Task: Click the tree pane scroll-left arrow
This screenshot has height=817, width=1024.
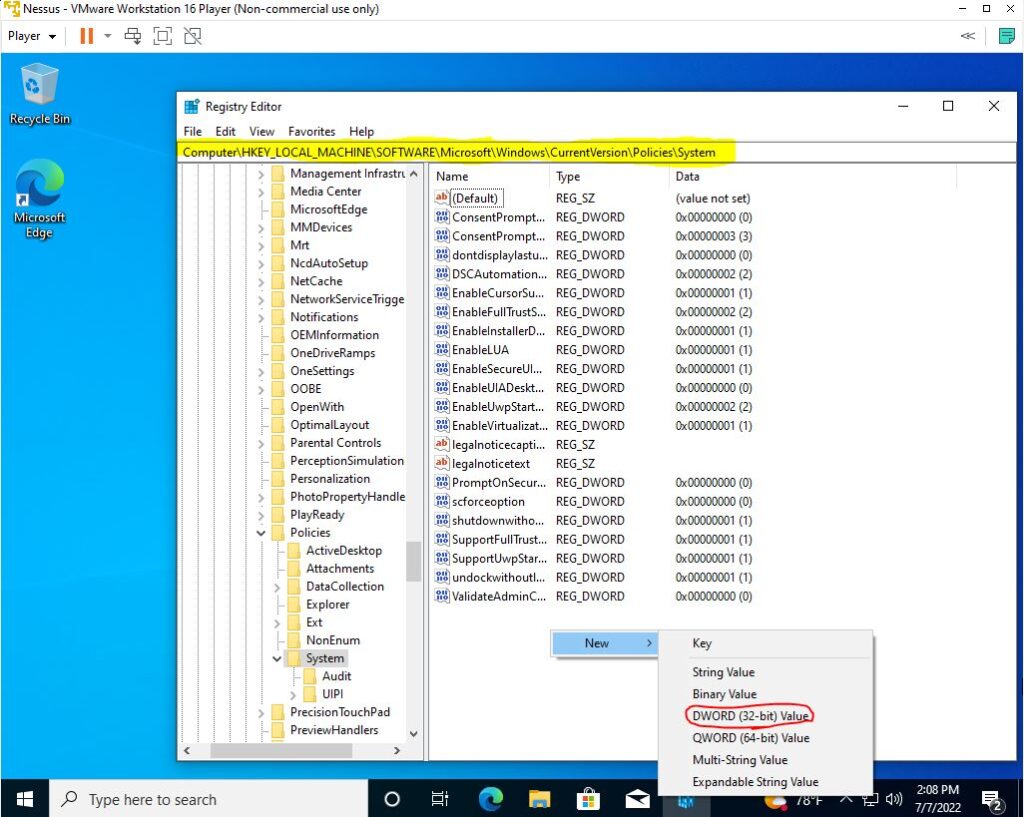Action: 187,751
